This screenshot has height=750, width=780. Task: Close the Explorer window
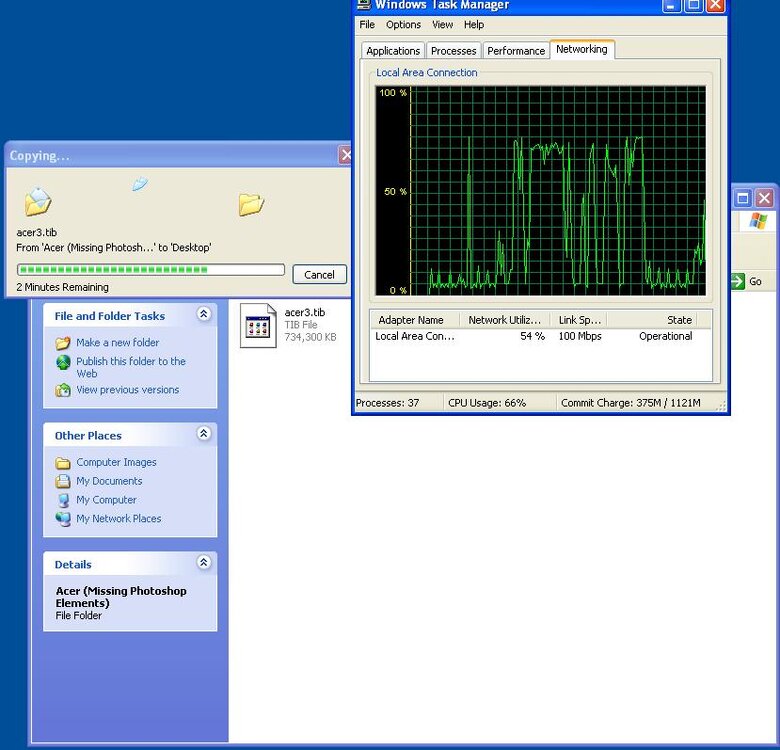[765, 198]
